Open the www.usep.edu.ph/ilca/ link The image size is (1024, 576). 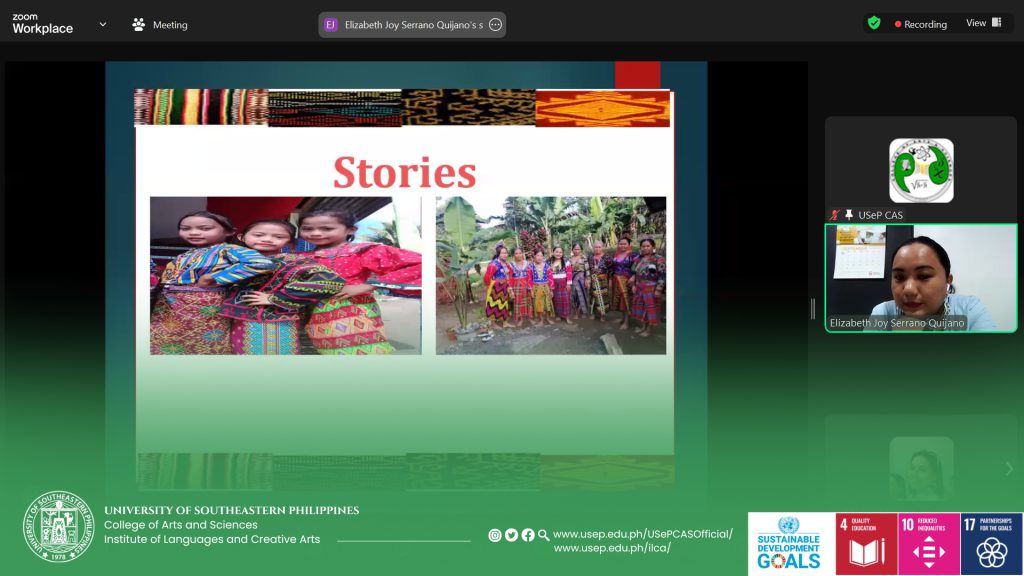point(612,548)
